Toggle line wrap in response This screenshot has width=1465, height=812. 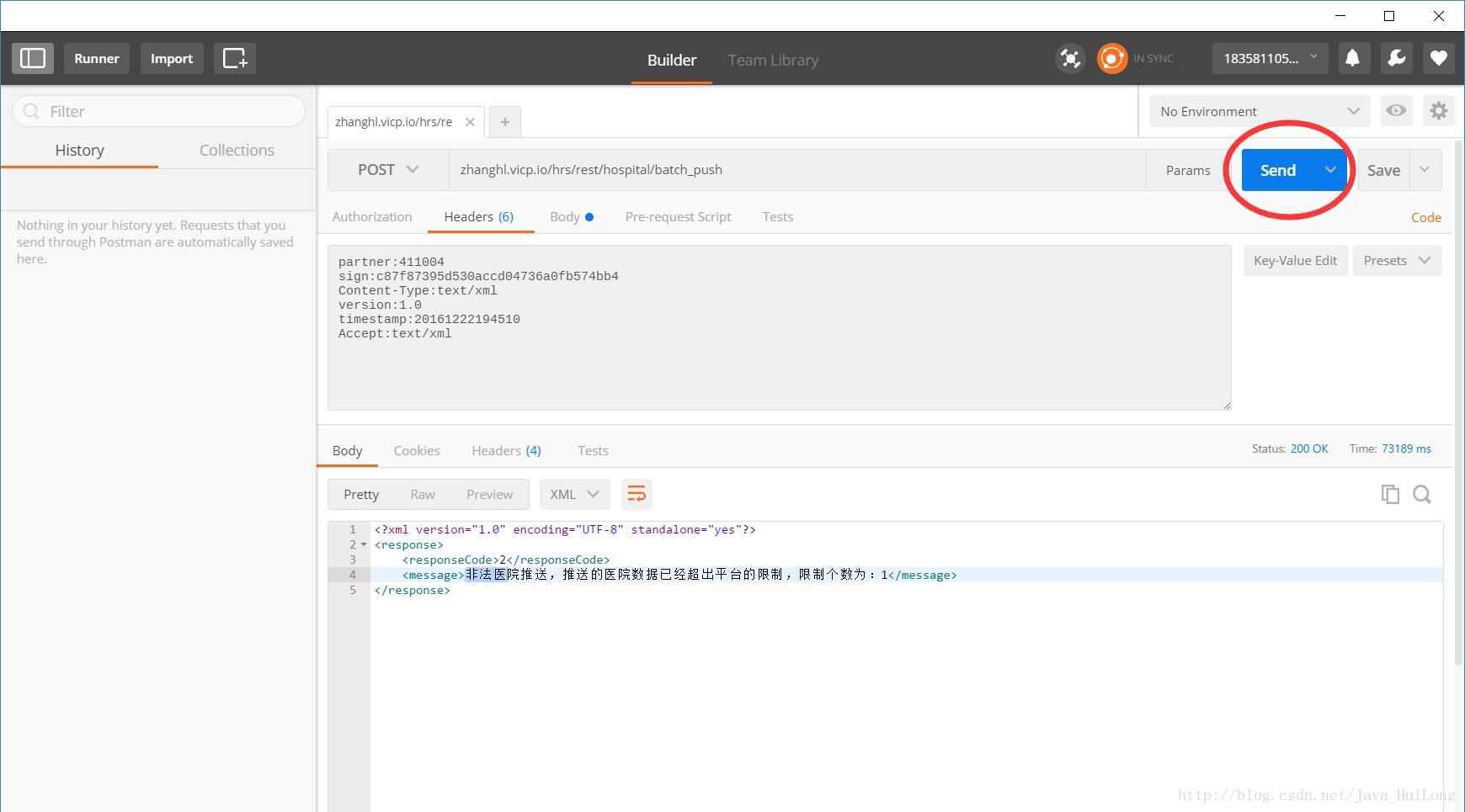coord(637,494)
